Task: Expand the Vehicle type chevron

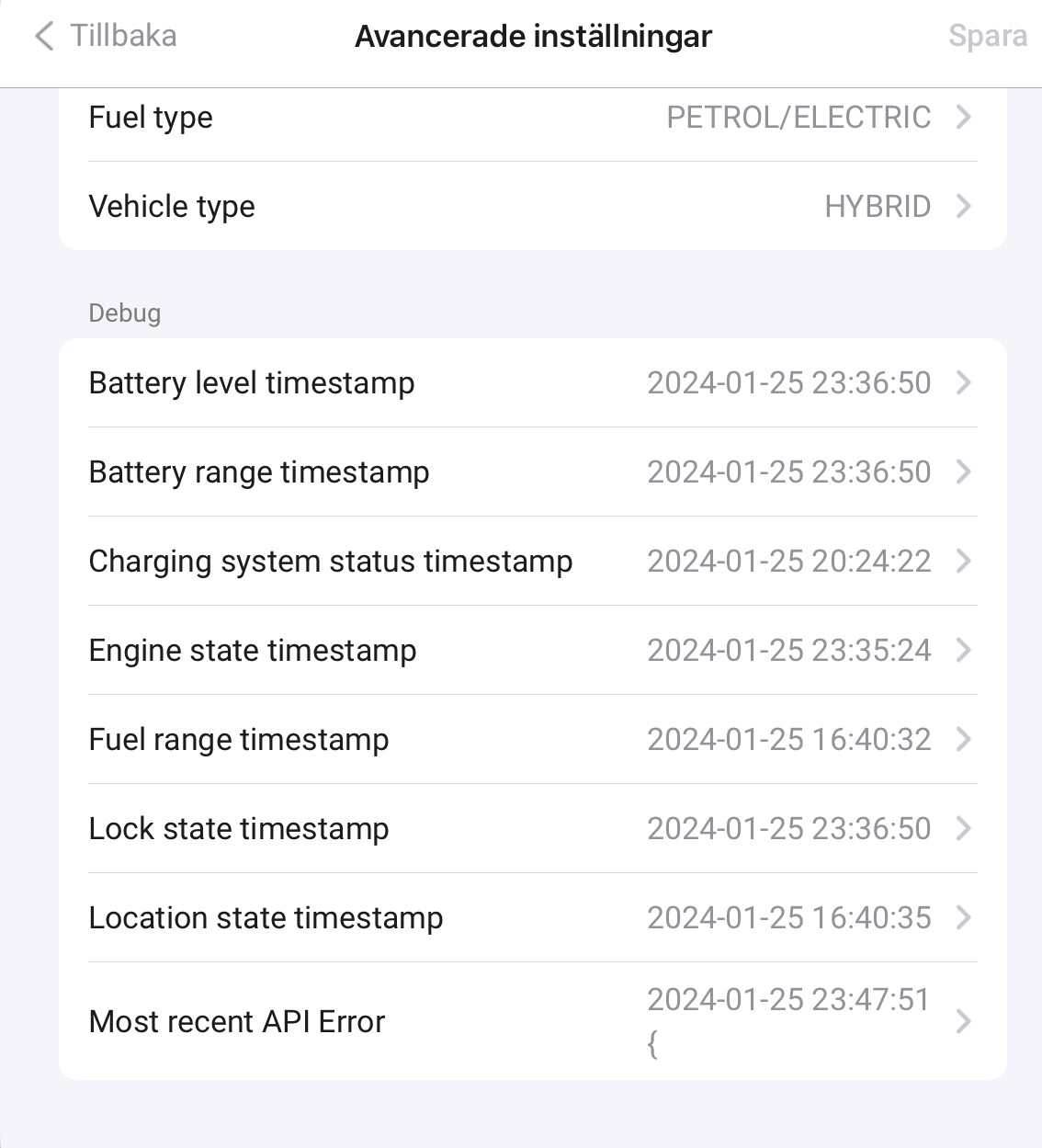Action: click(x=963, y=207)
